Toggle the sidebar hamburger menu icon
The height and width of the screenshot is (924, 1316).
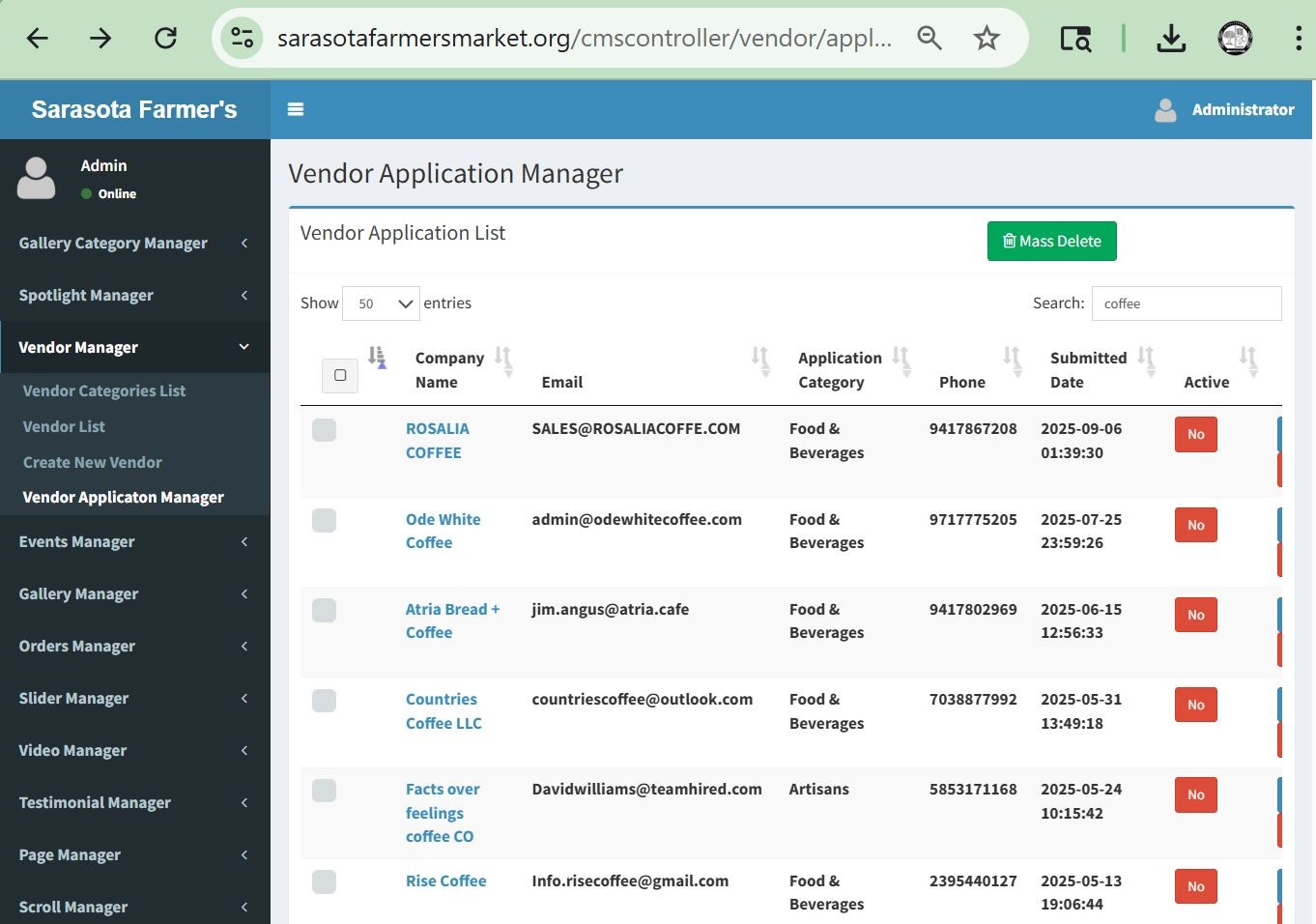click(296, 109)
